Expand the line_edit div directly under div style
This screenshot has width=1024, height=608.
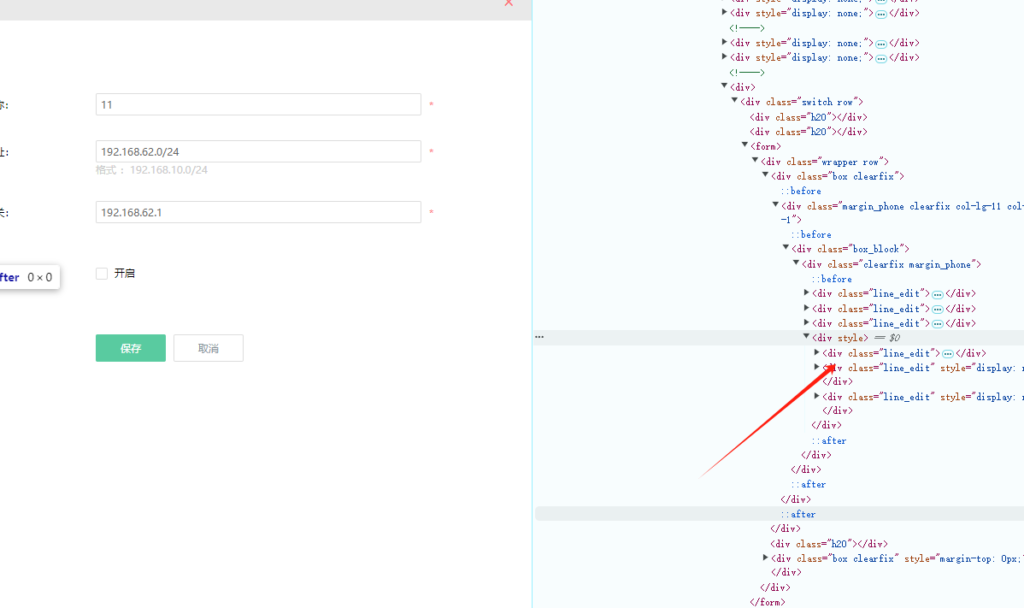pos(817,352)
